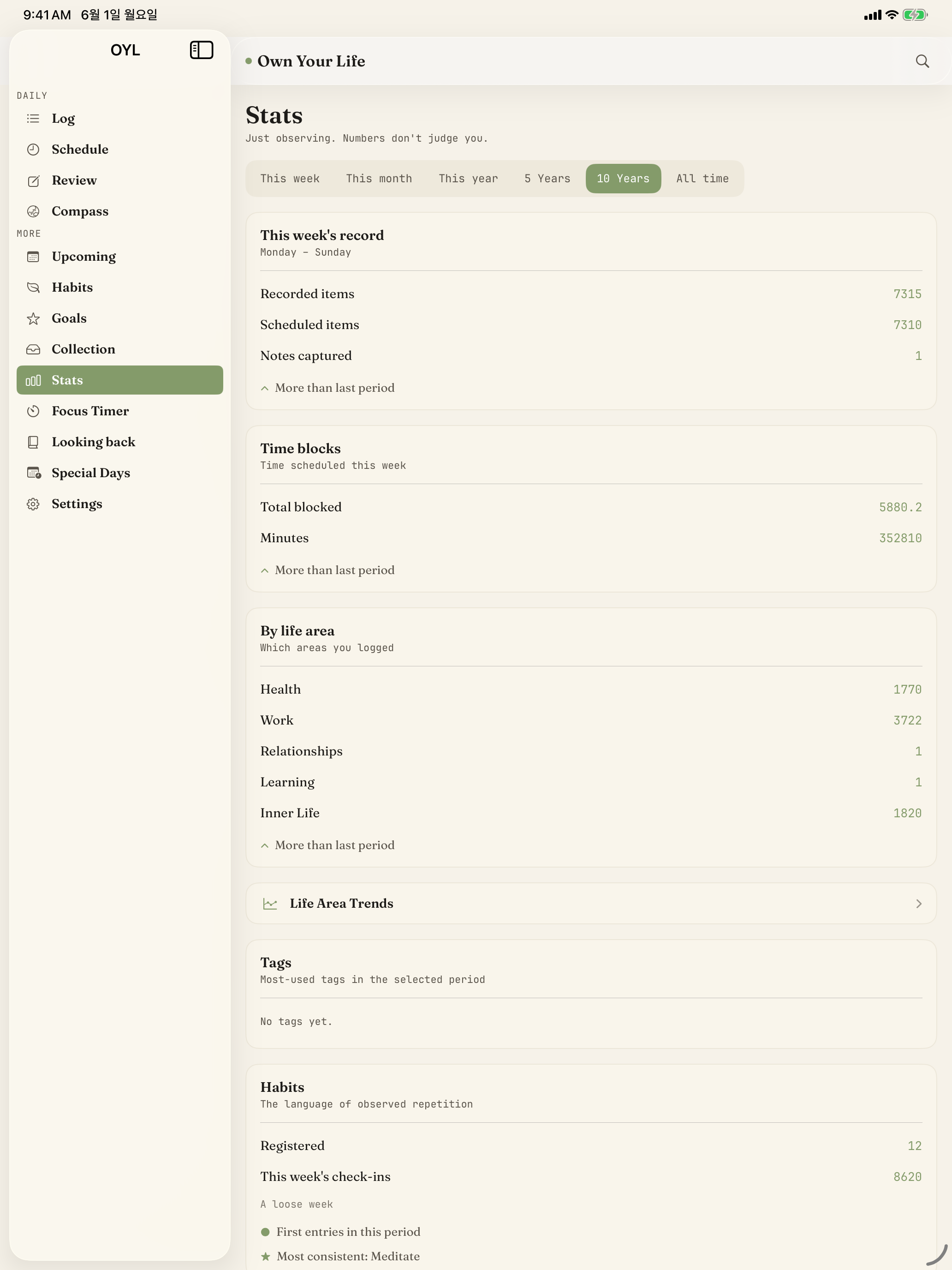Switch to the This year tab
Image resolution: width=952 pixels, height=1270 pixels.
(x=468, y=179)
